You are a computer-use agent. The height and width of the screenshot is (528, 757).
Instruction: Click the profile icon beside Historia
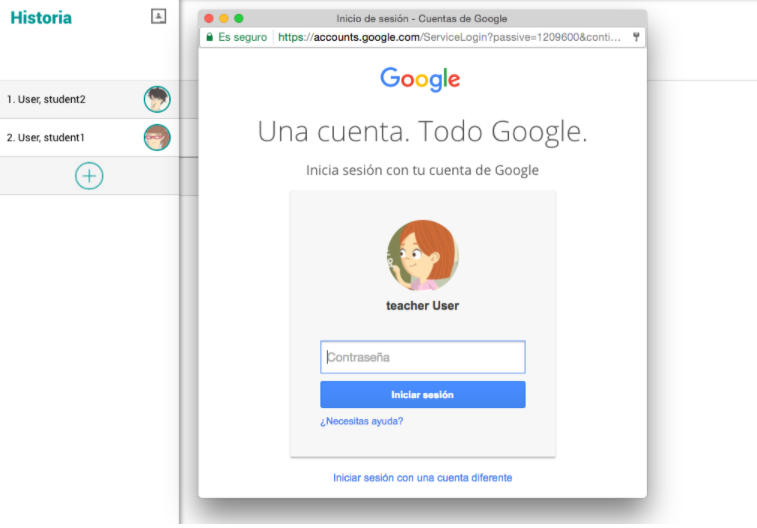158,16
